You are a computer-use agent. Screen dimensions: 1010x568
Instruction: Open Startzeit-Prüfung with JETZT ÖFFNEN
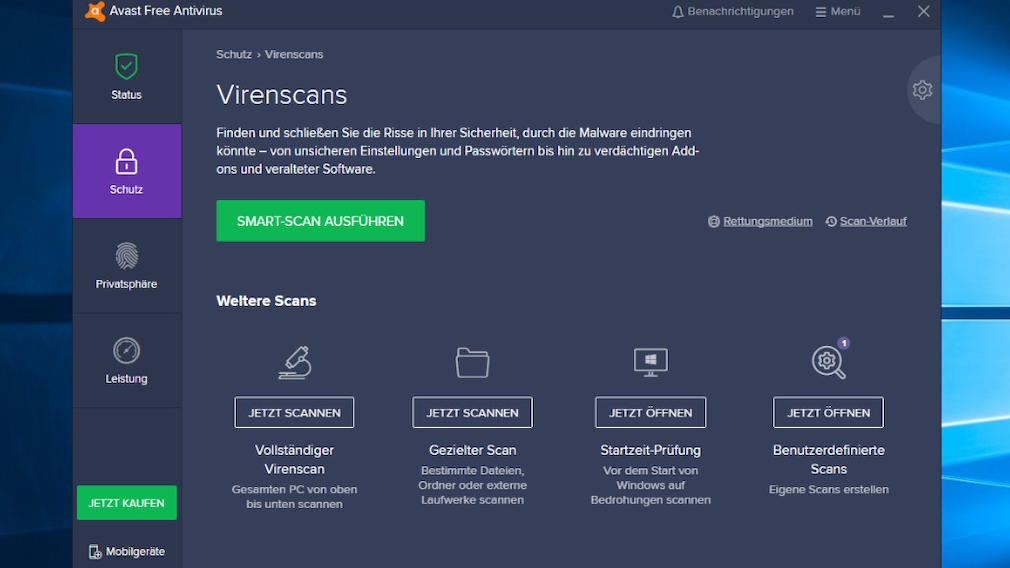click(651, 413)
